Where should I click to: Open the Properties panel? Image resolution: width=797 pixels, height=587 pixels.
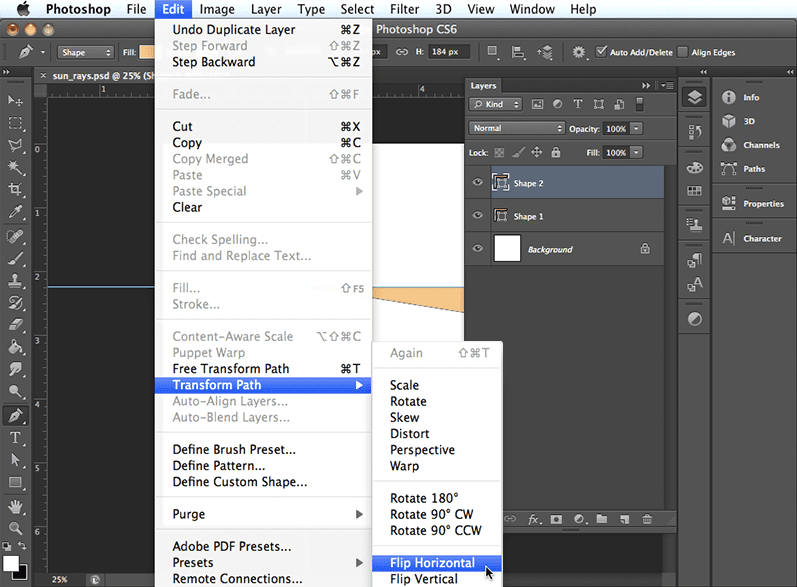click(x=753, y=203)
